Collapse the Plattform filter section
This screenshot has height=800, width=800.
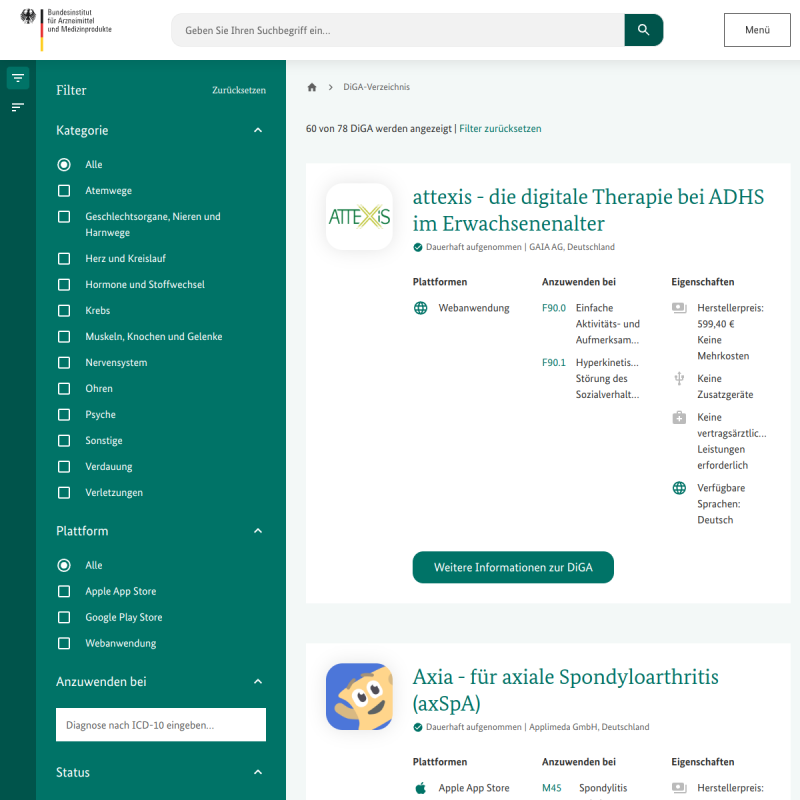258,531
